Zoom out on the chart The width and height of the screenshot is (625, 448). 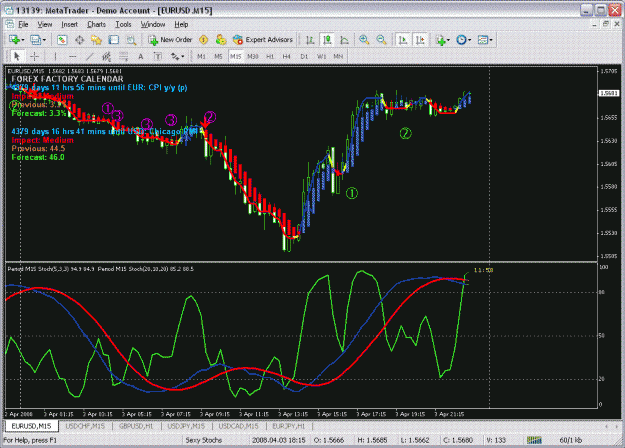[x=381, y=40]
